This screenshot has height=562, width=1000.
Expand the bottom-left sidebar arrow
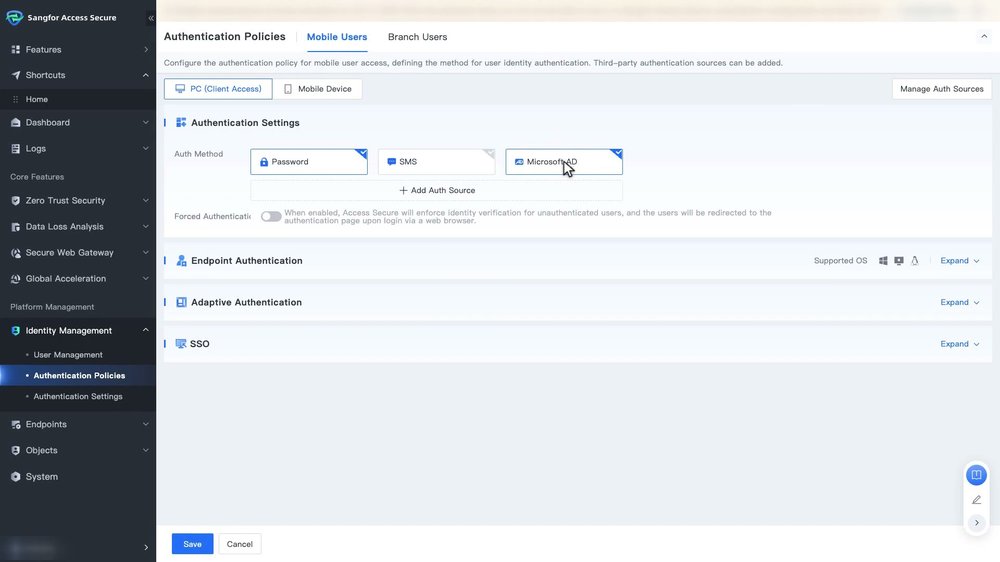[x=146, y=547]
